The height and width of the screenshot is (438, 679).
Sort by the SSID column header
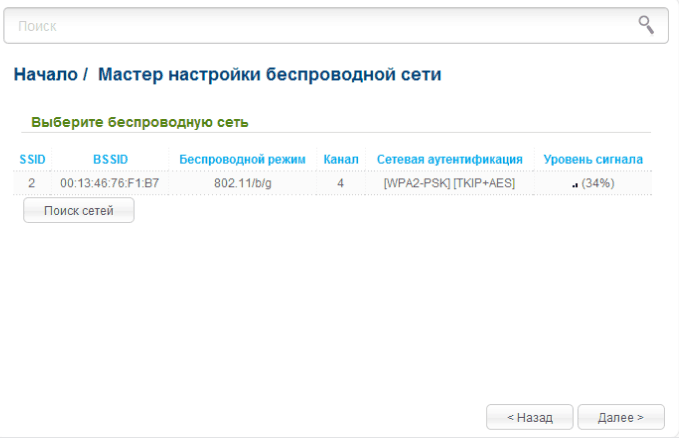point(32,159)
